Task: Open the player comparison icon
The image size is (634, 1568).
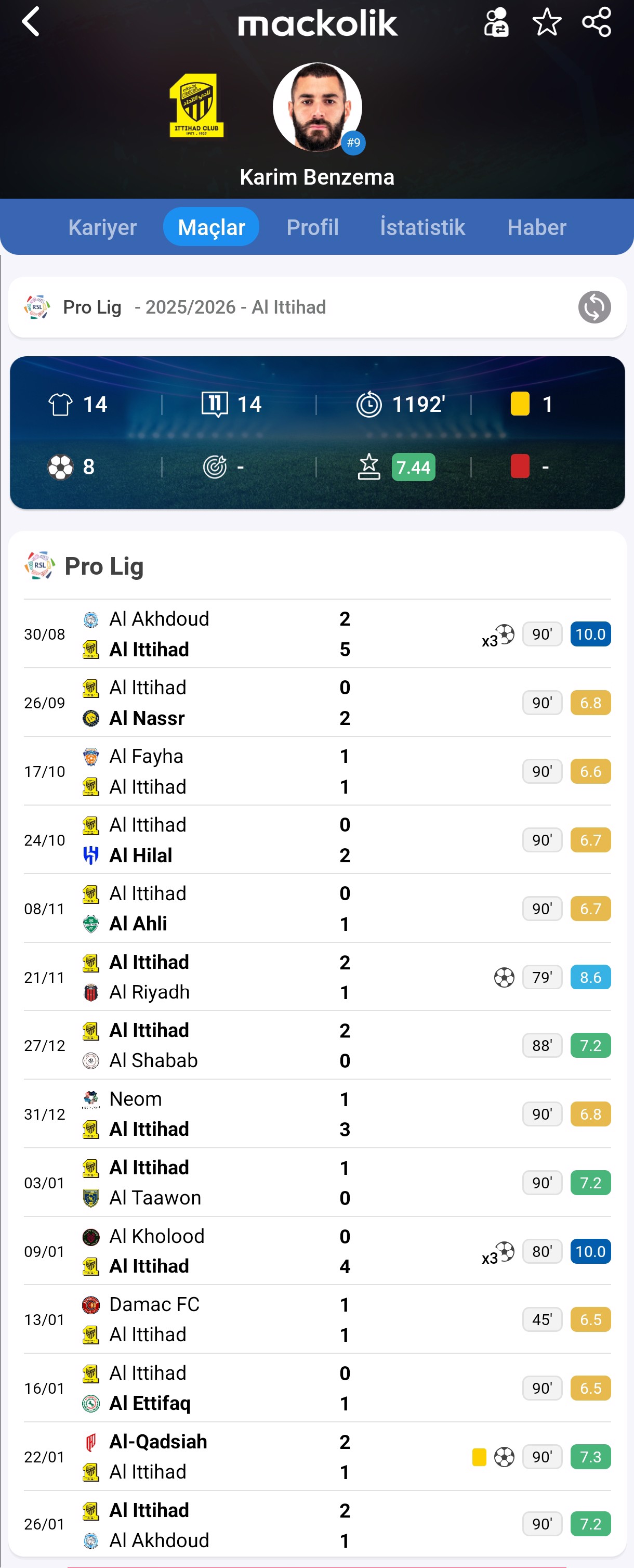Action: click(x=496, y=22)
